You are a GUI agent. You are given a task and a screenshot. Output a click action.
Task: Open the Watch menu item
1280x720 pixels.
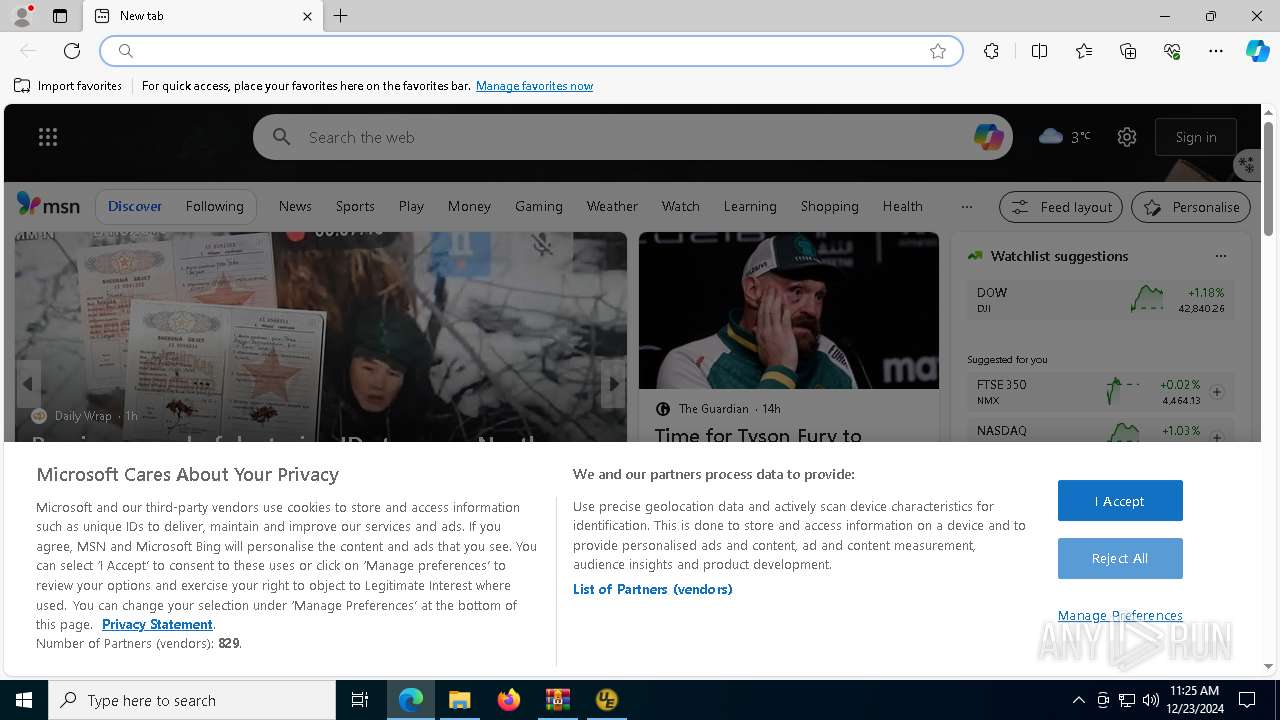(680, 206)
